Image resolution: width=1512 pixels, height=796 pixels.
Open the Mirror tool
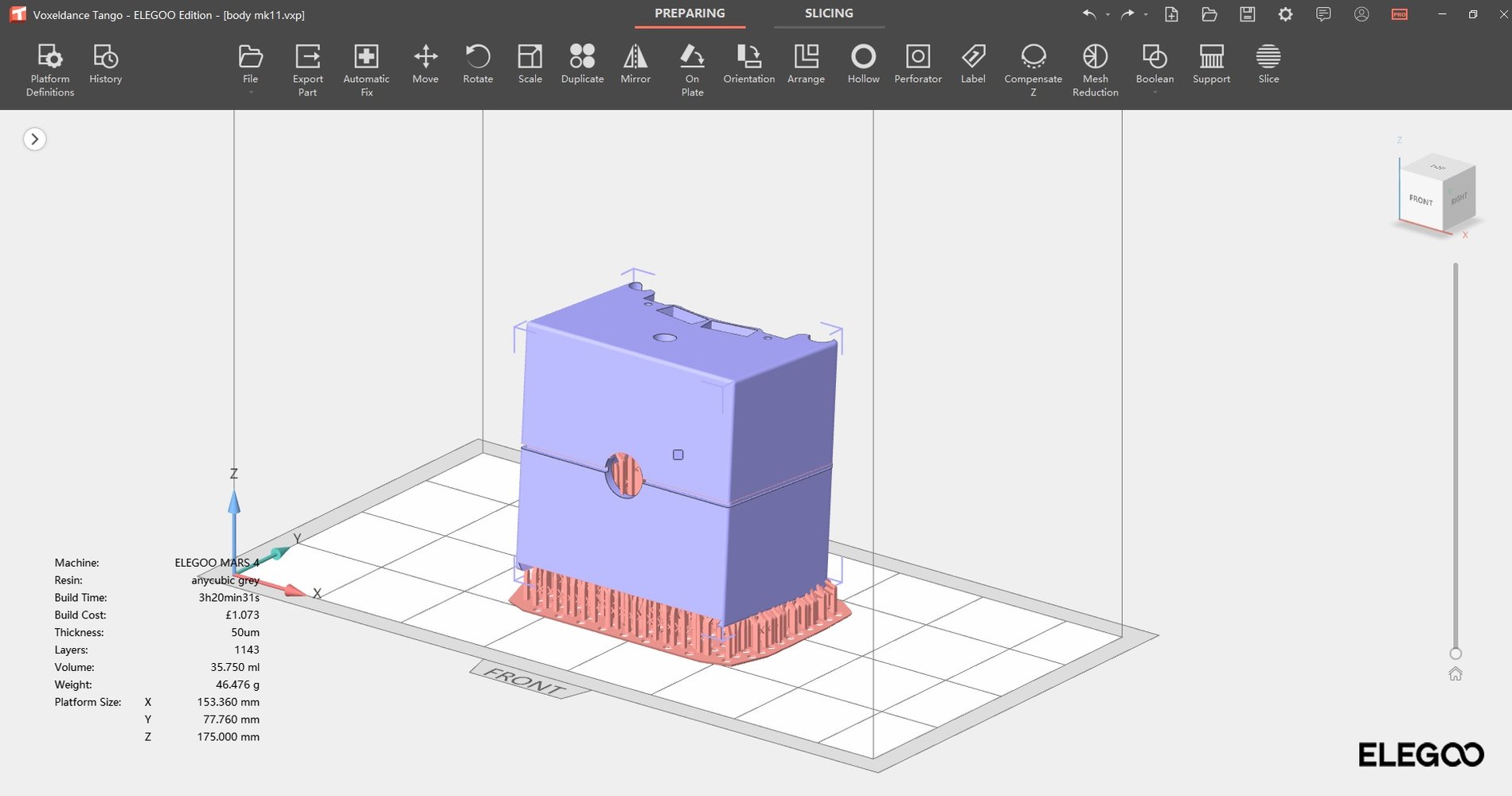point(635,64)
